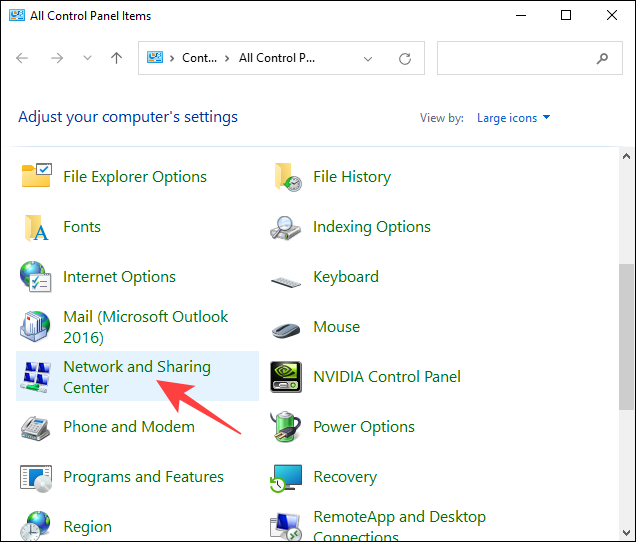636x542 pixels.
Task: Click the Network and Sharing Center icon
Action: click(x=37, y=377)
